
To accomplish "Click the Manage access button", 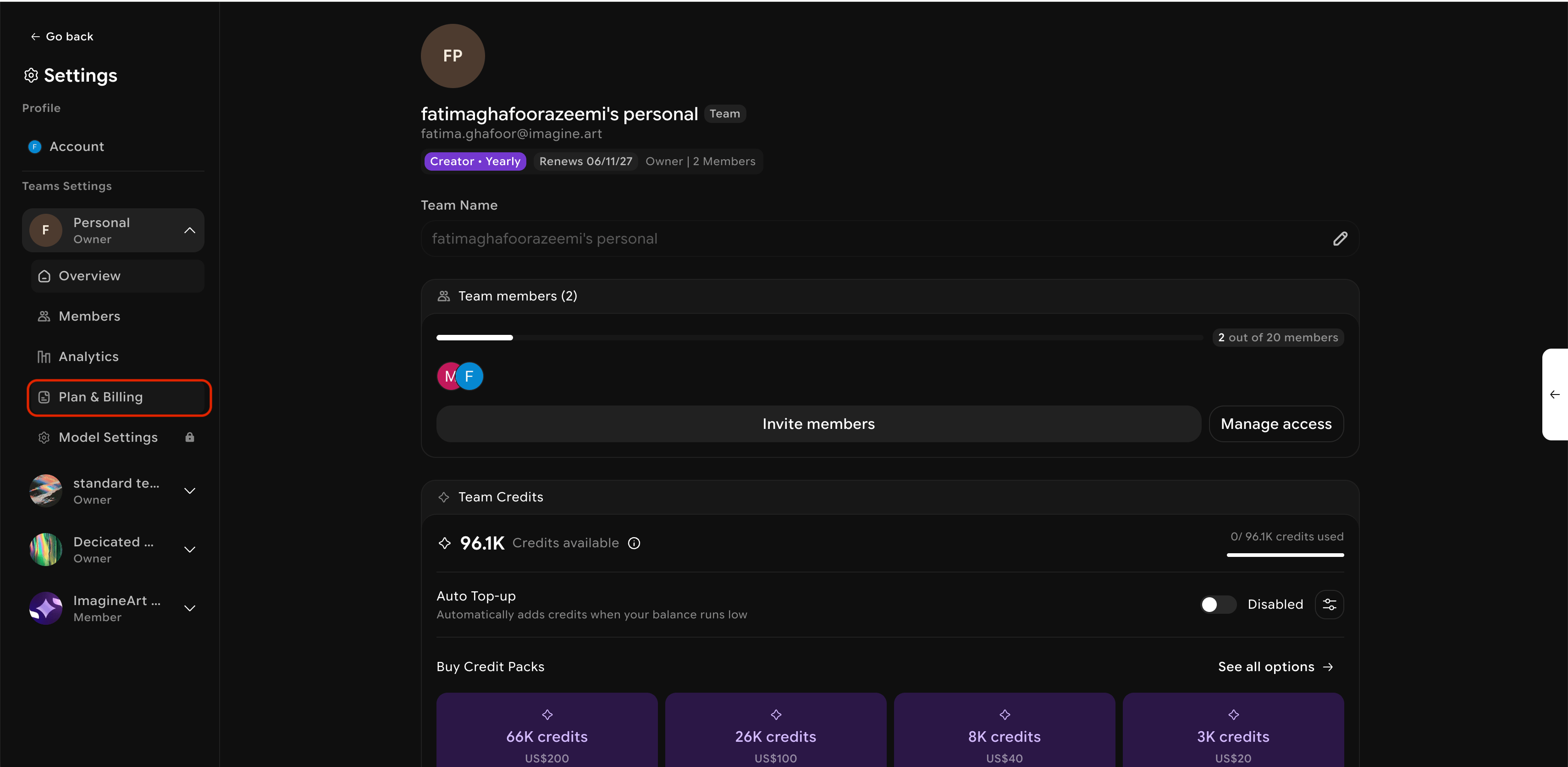I will point(1276,424).
